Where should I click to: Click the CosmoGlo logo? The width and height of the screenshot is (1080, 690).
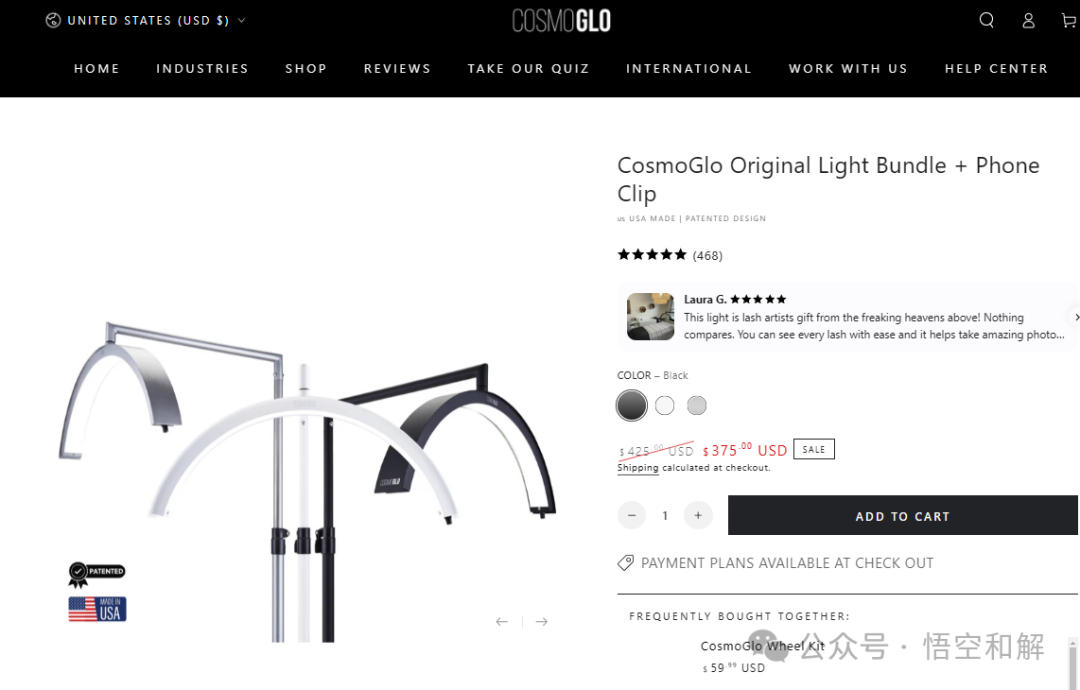click(x=561, y=21)
